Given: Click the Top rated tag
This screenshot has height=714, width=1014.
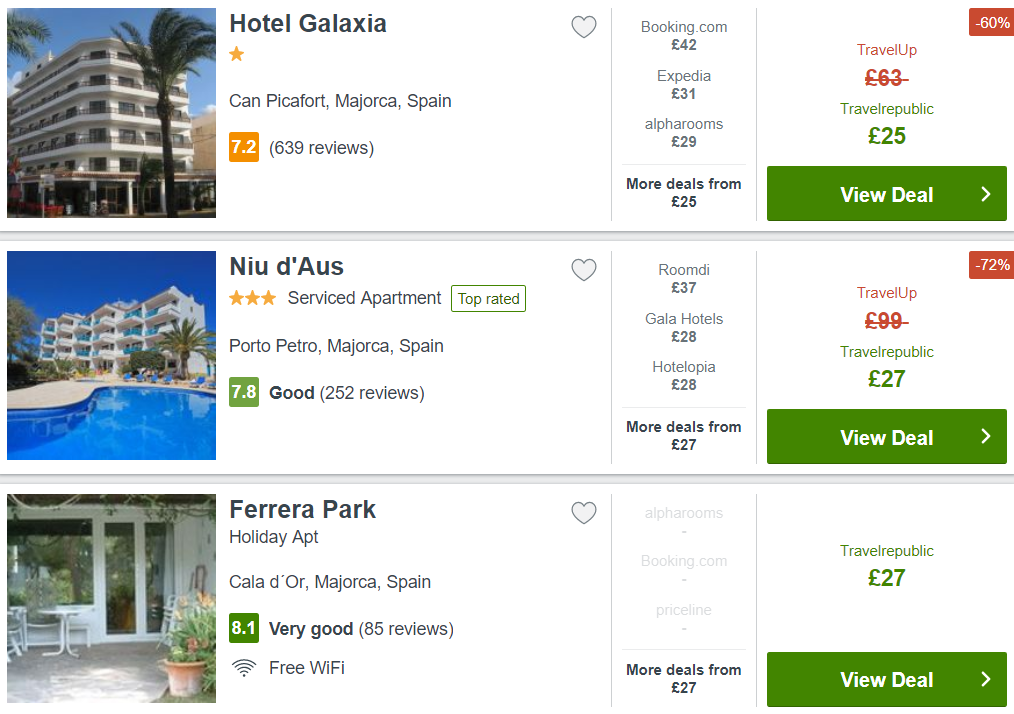Looking at the screenshot, I should (488, 299).
